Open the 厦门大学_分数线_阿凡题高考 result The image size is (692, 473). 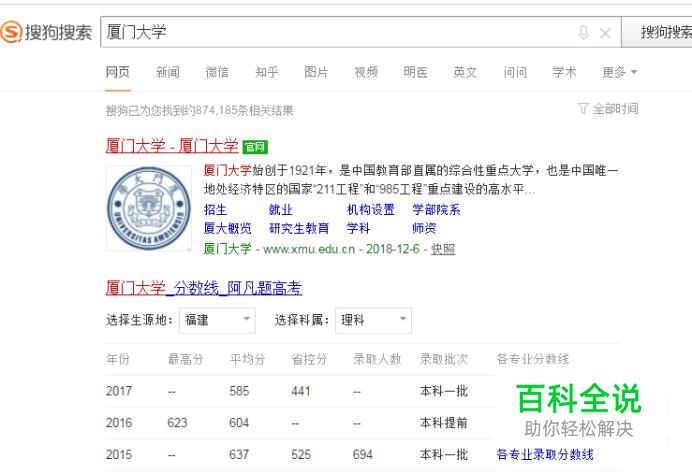point(204,288)
